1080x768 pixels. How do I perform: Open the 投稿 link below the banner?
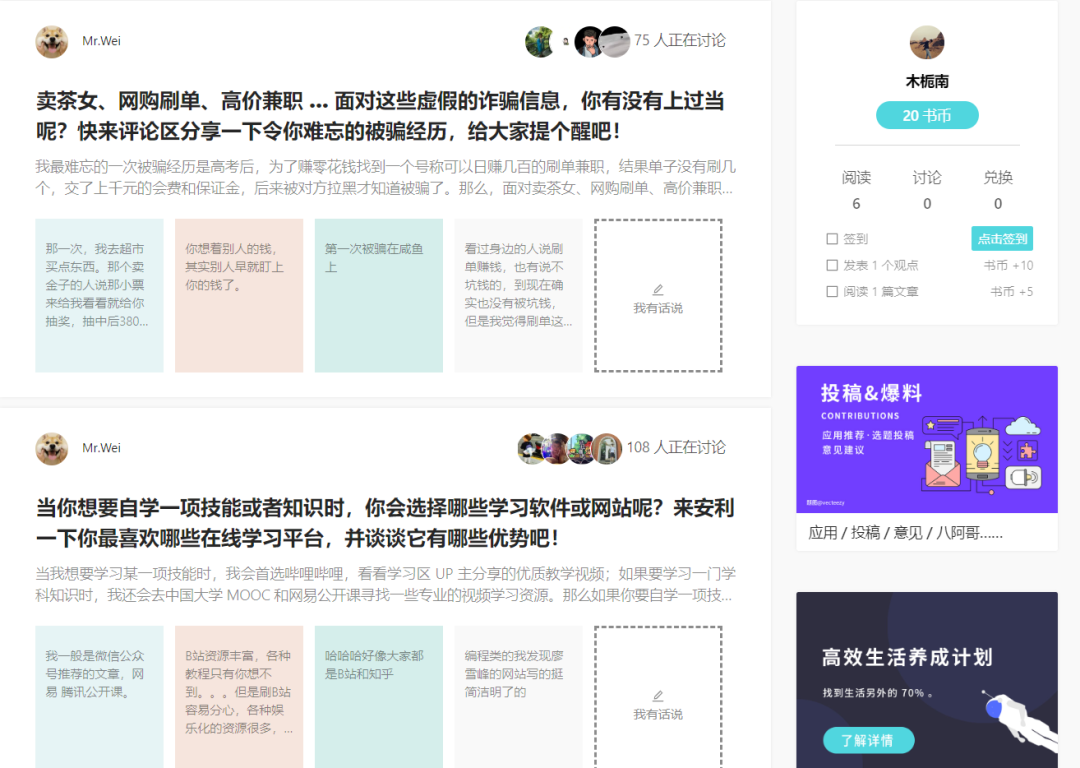[x=866, y=532]
